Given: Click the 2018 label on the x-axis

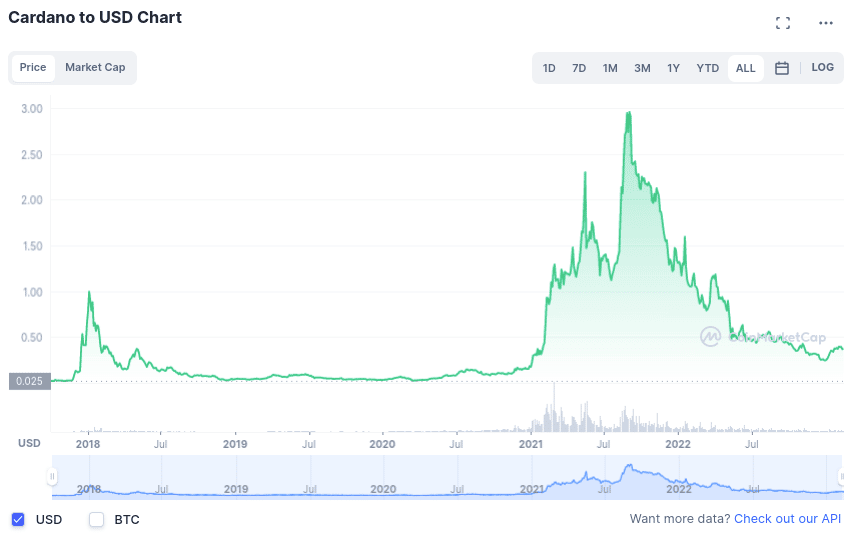Looking at the screenshot, I should pyautogui.click(x=88, y=444).
